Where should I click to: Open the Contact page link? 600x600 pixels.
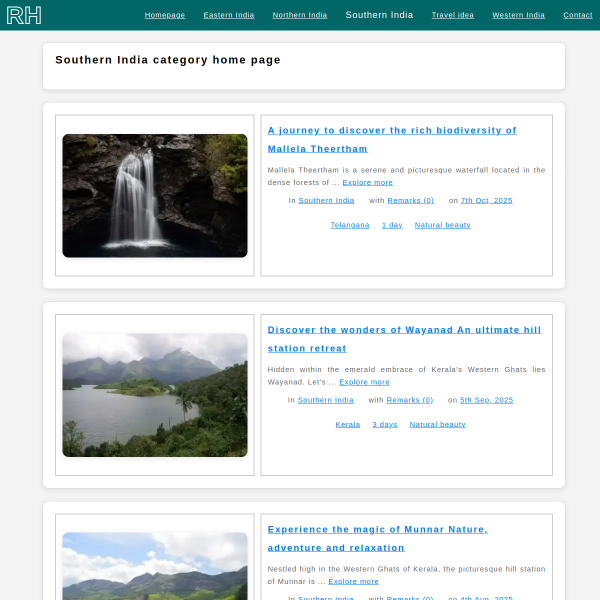point(578,15)
